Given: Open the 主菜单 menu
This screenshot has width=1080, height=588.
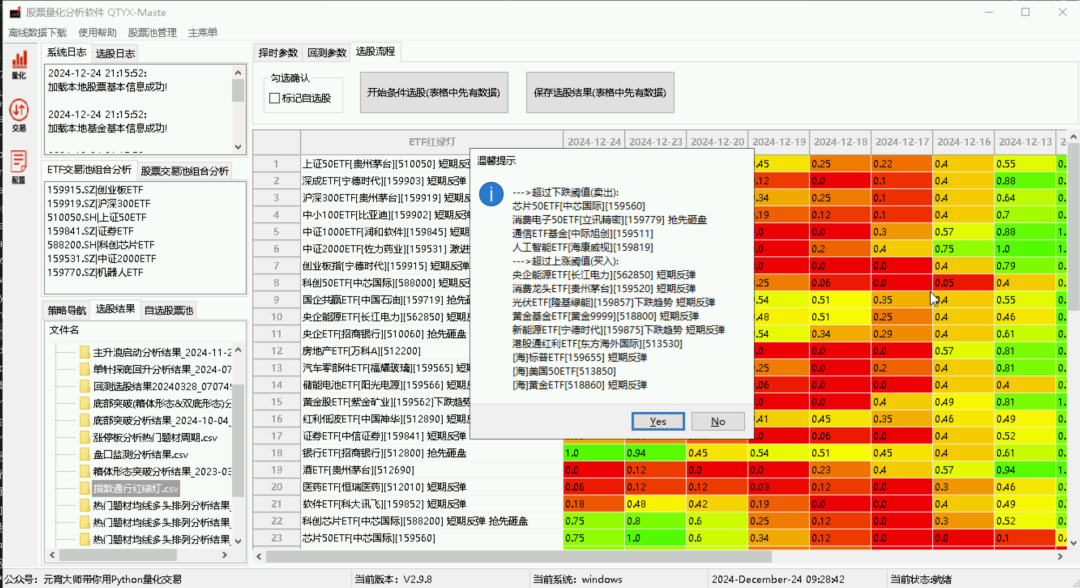Looking at the screenshot, I should (202, 32).
